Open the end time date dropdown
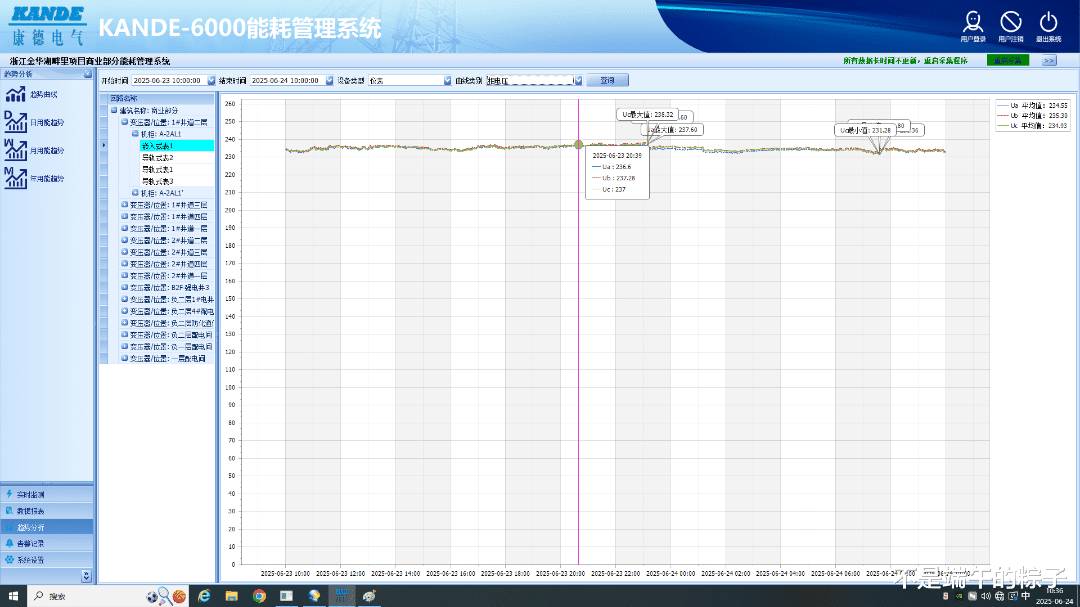 [x=329, y=81]
